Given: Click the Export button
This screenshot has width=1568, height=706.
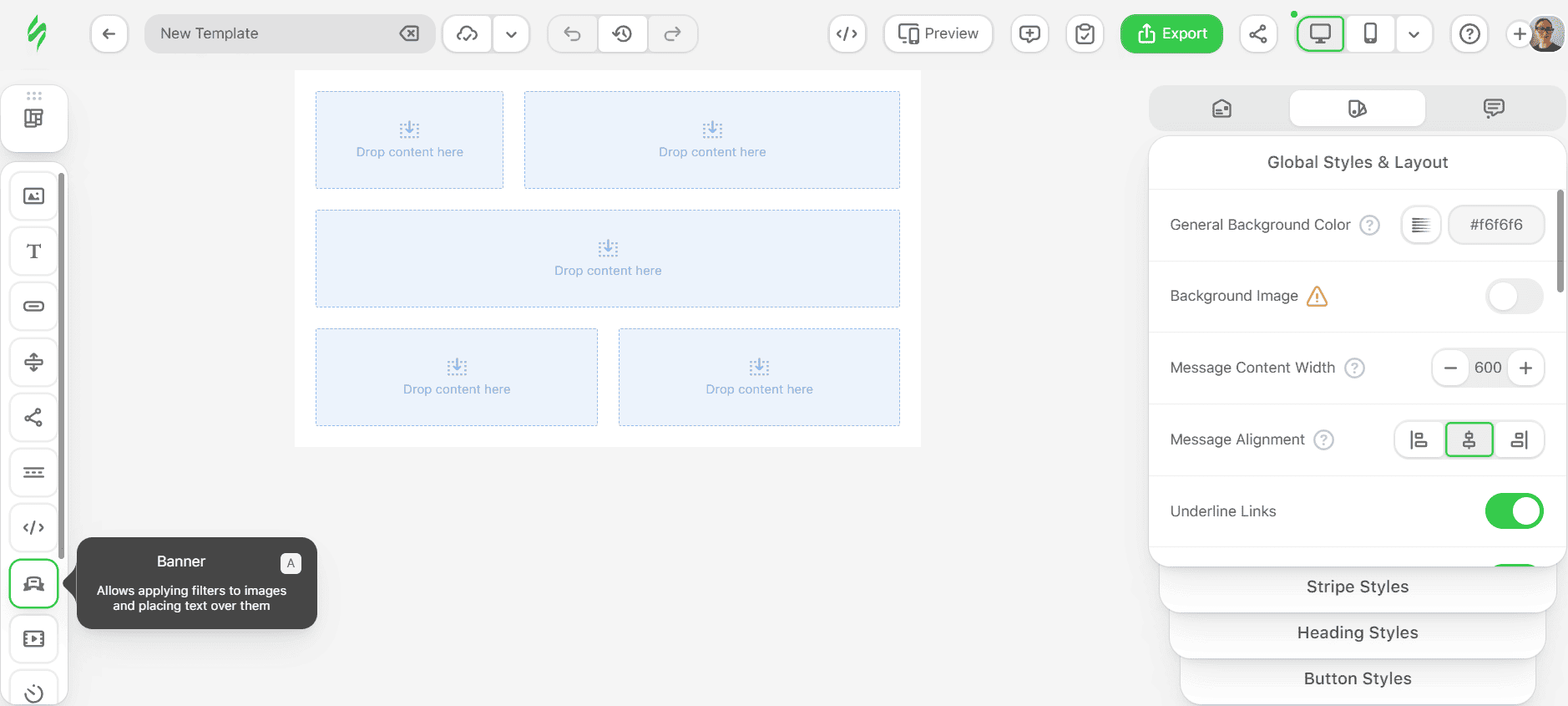Looking at the screenshot, I should [x=1171, y=33].
